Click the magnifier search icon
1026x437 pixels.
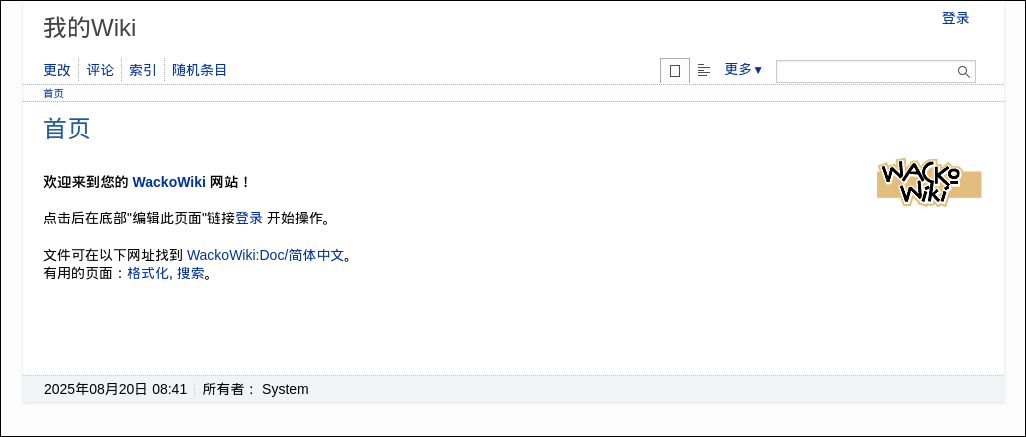tap(964, 71)
